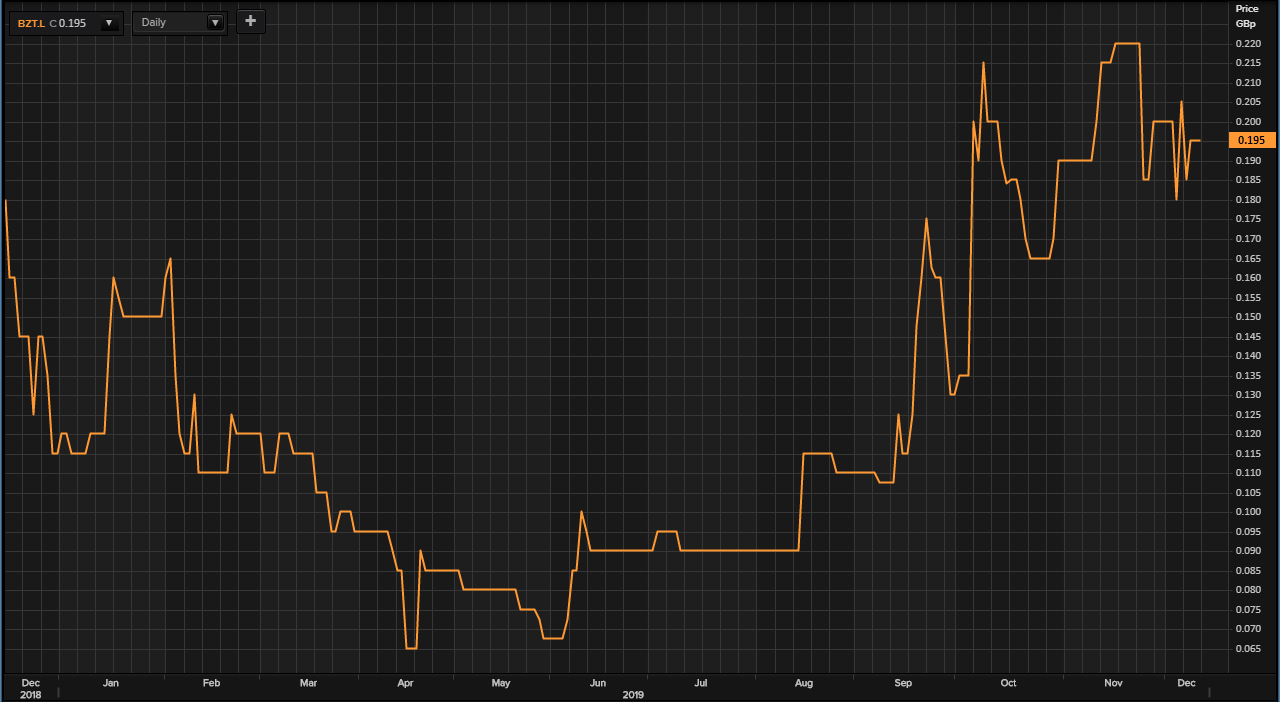
Task: Click the Mar month label on time axis
Action: tap(308, 683)
